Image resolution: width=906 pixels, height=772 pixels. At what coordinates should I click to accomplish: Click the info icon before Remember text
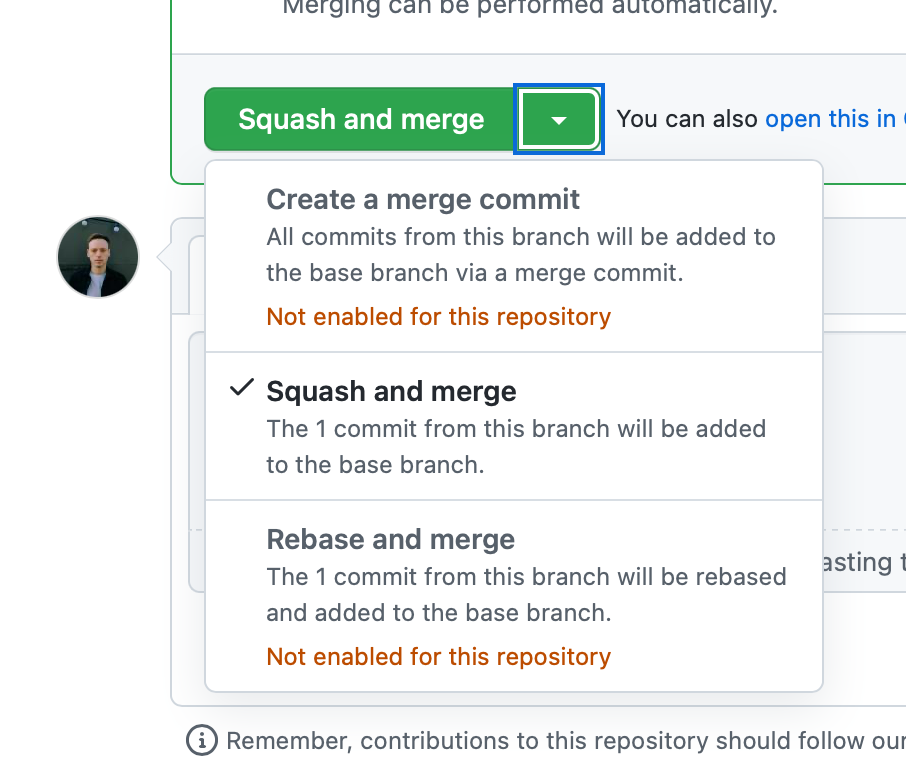pos(202,740)
